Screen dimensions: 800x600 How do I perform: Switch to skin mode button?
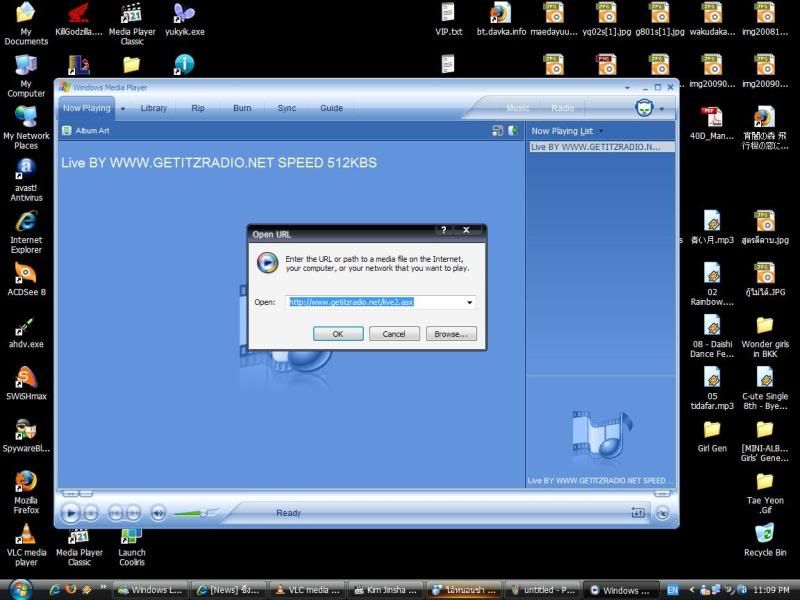[662, 513]
